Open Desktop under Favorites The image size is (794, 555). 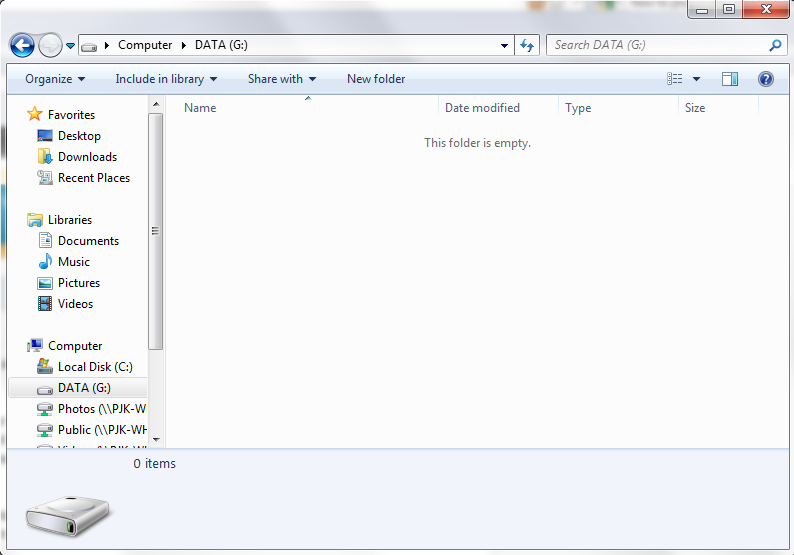(80, 136)
